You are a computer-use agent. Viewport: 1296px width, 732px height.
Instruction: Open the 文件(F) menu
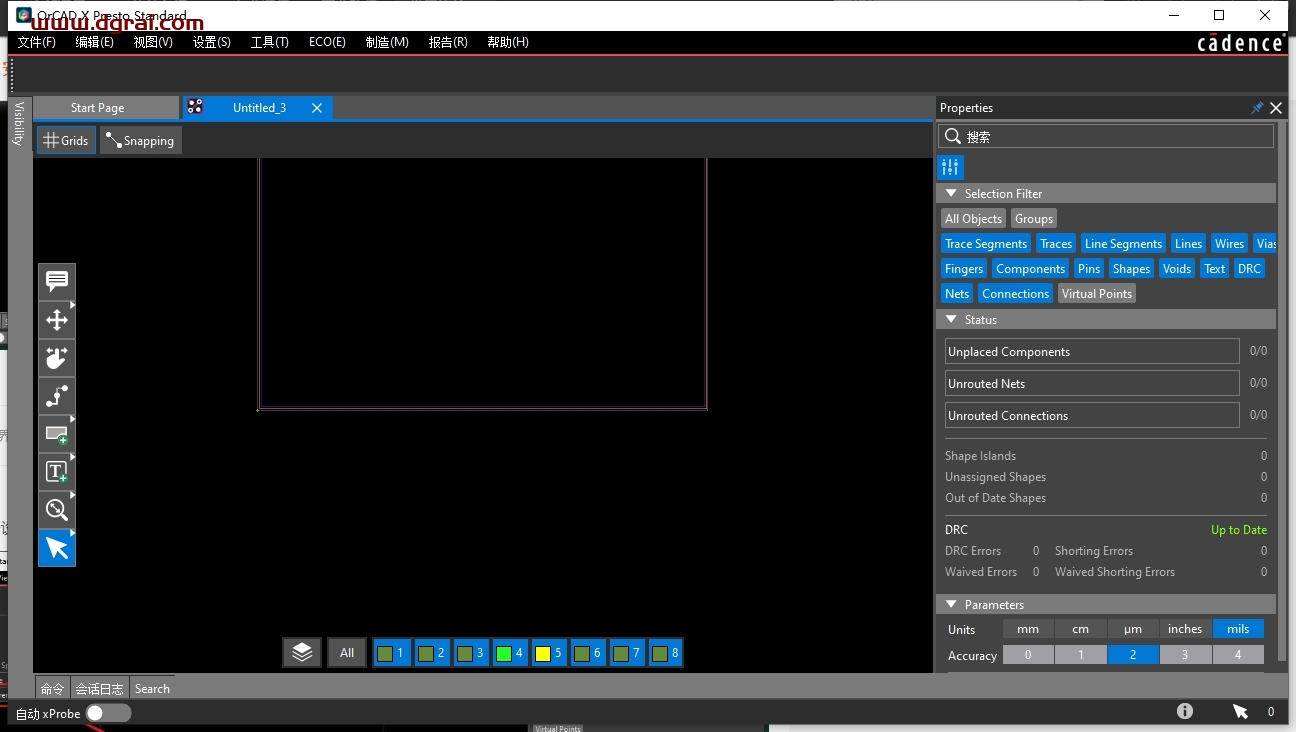coord(36,42)
